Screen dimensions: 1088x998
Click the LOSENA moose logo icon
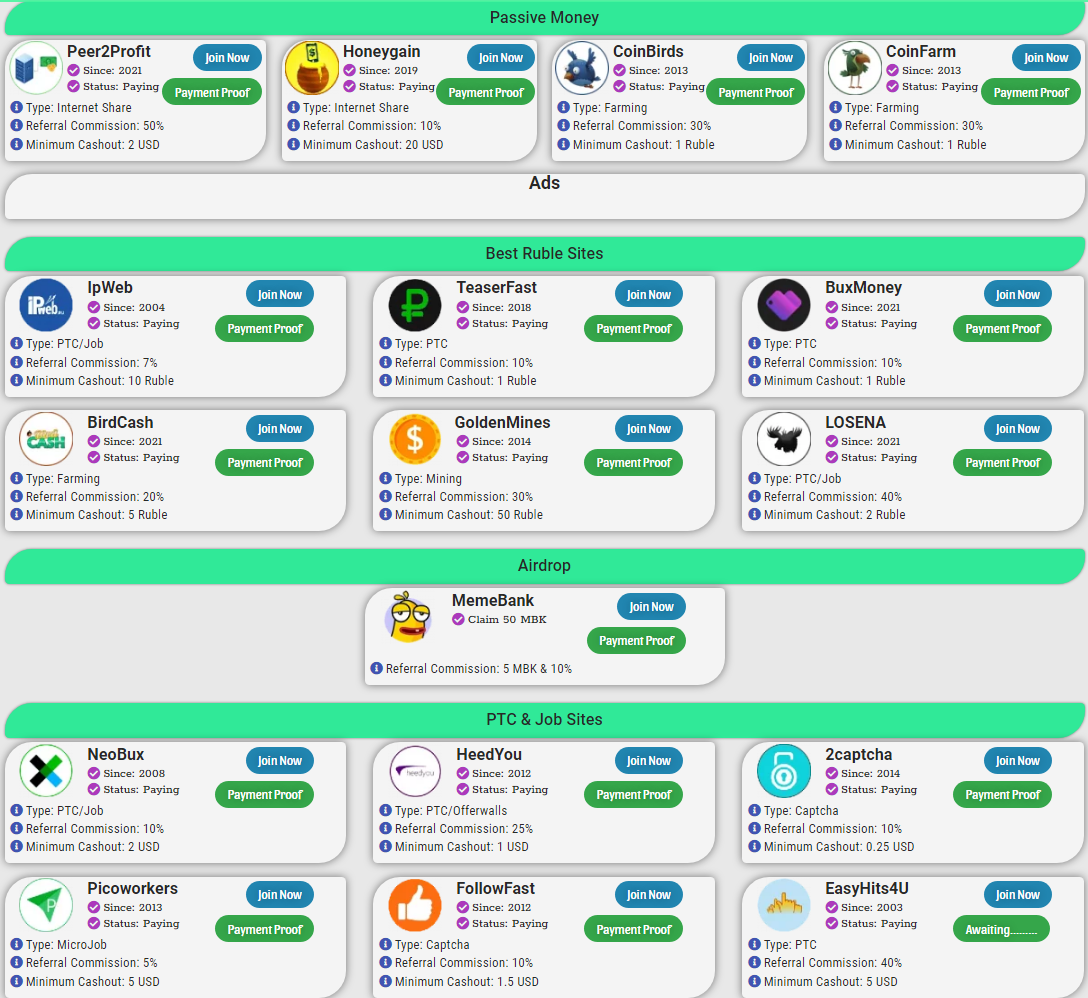coord(784,439)
